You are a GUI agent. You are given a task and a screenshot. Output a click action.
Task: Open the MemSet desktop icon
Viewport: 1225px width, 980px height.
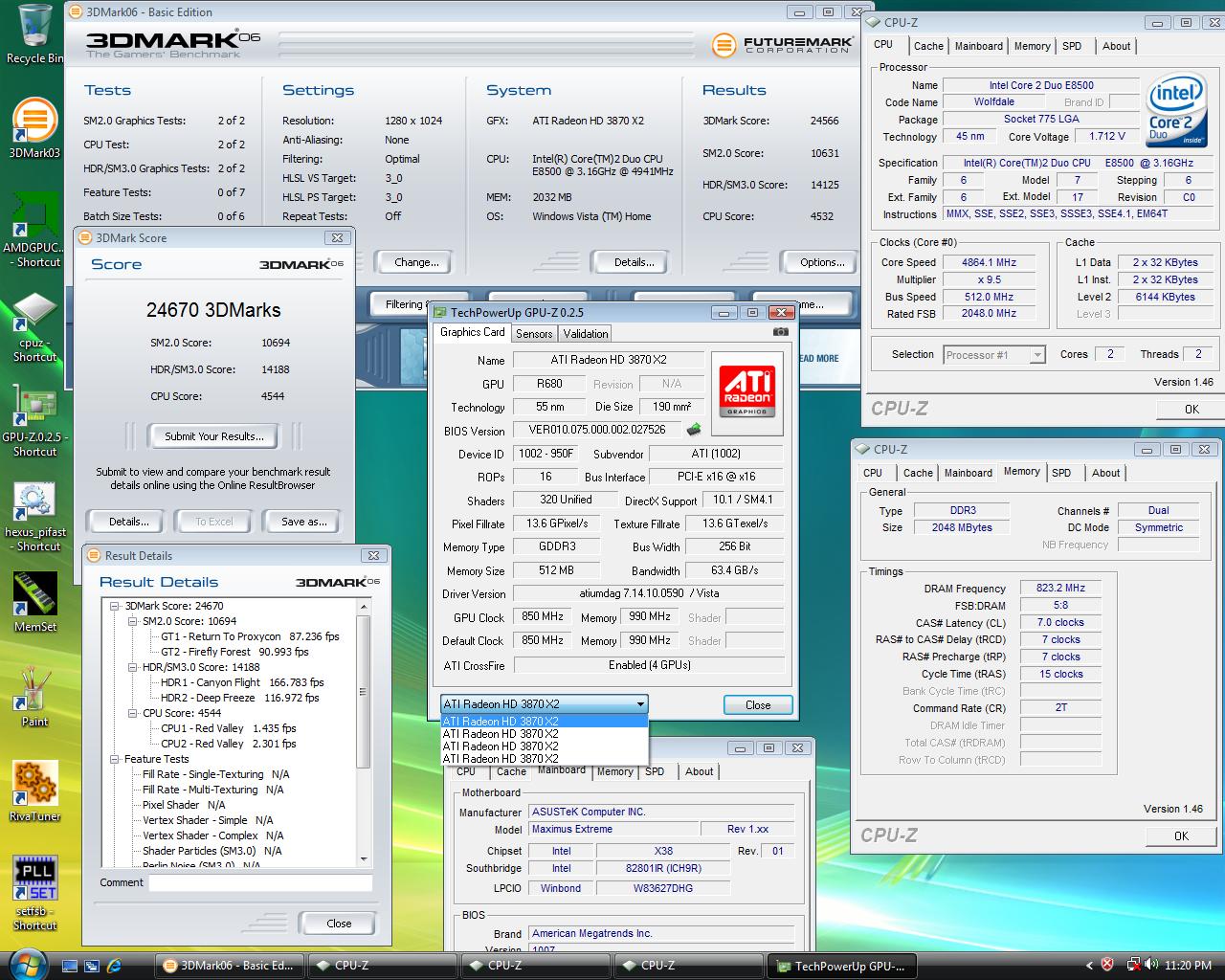(x=34, y=603)
